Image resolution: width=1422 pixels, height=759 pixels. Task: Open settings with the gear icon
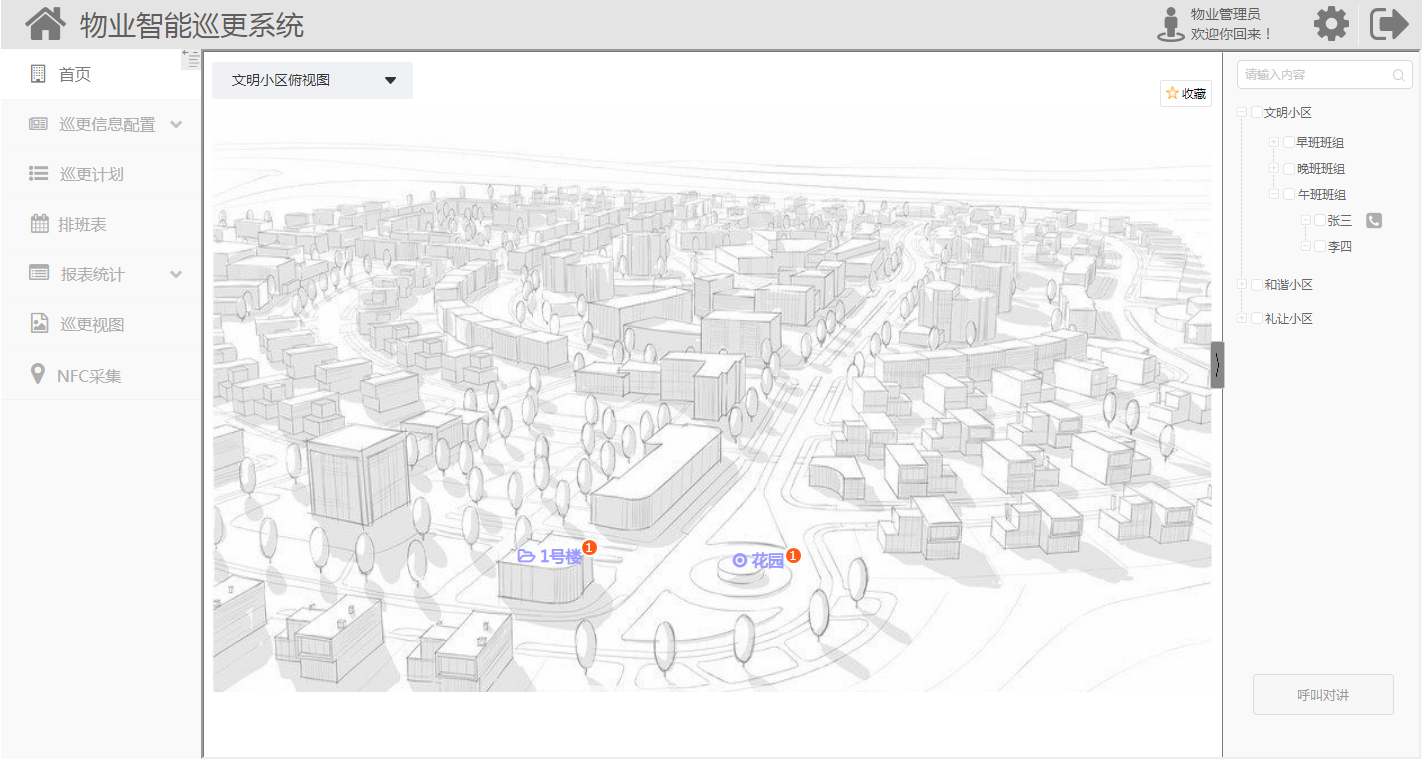1331,24
